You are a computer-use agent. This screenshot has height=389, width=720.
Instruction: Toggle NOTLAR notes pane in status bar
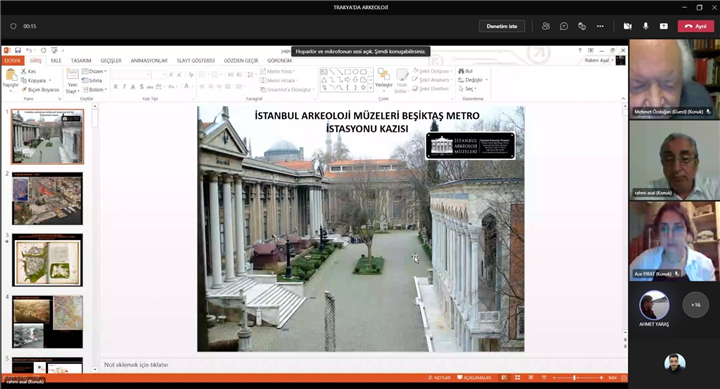[x=439, y=378]
